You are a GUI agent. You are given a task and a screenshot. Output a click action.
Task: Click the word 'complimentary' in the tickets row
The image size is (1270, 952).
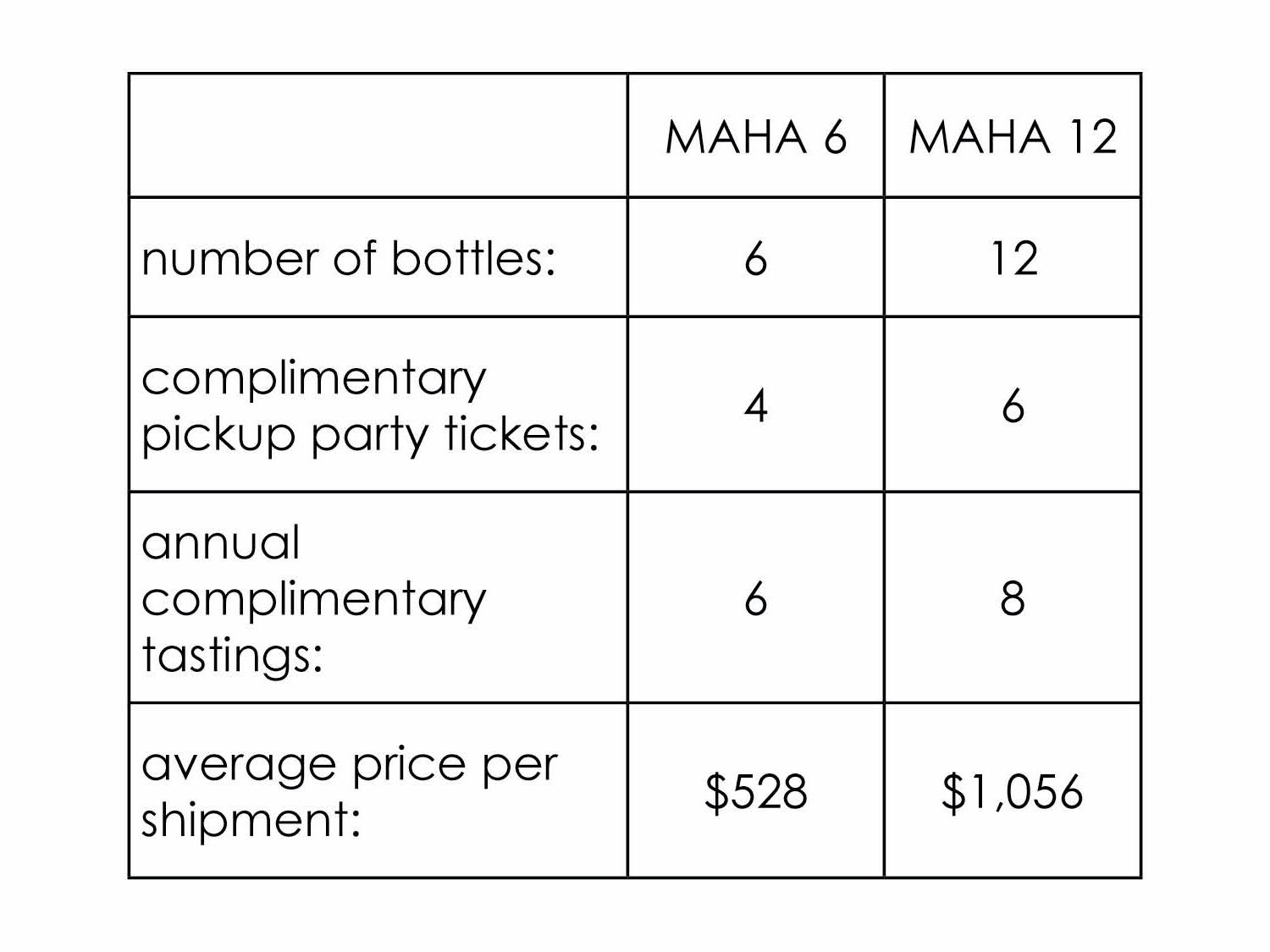tap(314, 378)
